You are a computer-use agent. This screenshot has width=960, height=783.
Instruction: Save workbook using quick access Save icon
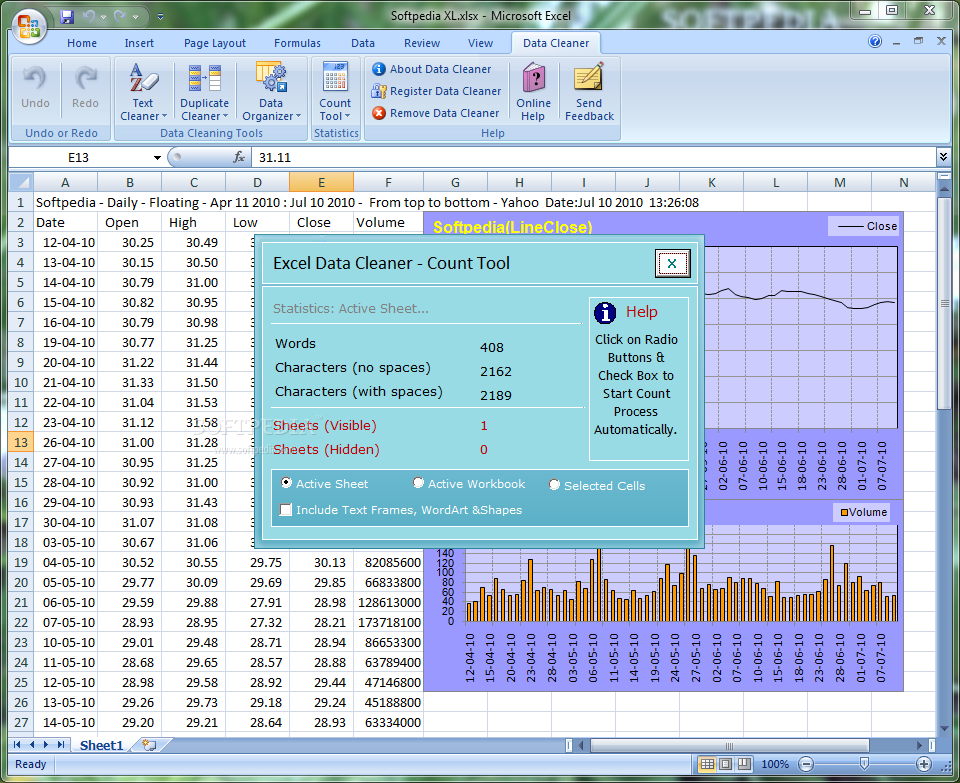coord(67,17)
